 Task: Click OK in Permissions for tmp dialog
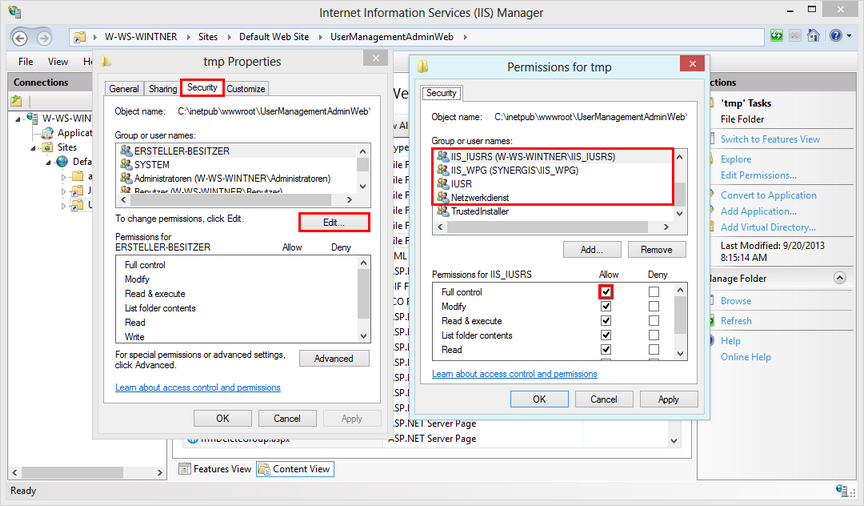click(539, 399)
